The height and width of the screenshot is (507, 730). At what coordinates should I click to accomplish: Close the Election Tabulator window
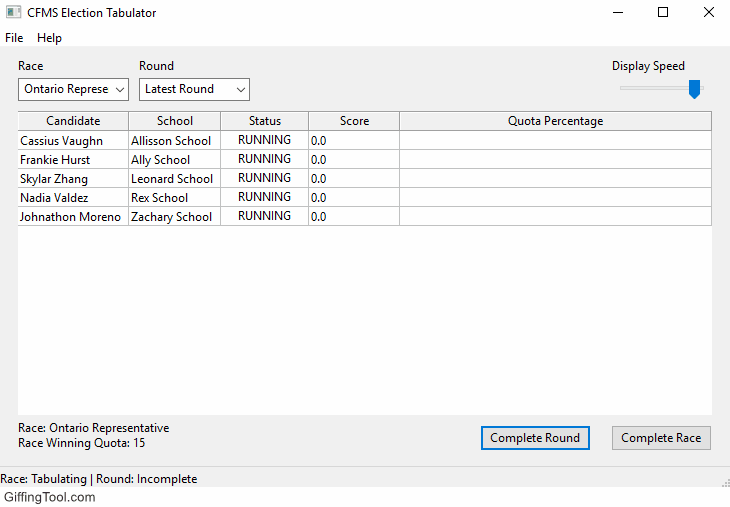click(x=709, y=13)
